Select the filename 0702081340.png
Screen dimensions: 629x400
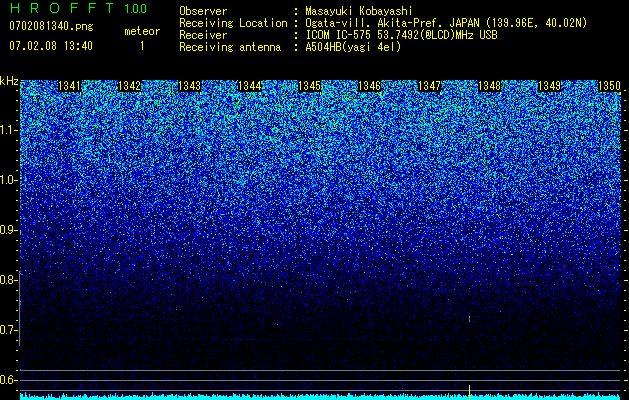pos(51,26)
